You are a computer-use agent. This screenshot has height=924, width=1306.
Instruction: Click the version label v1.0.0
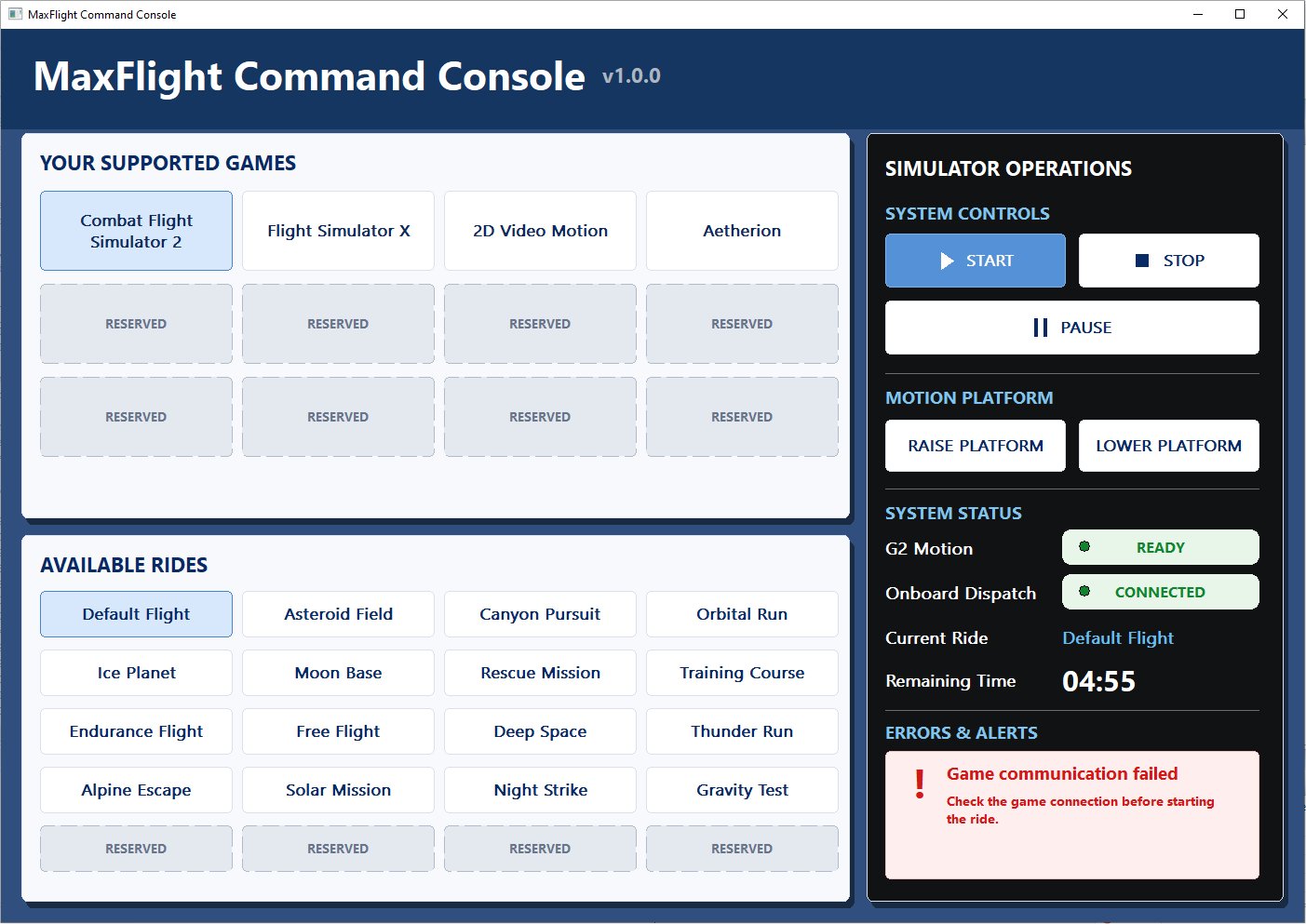click(x=631, y=76)
